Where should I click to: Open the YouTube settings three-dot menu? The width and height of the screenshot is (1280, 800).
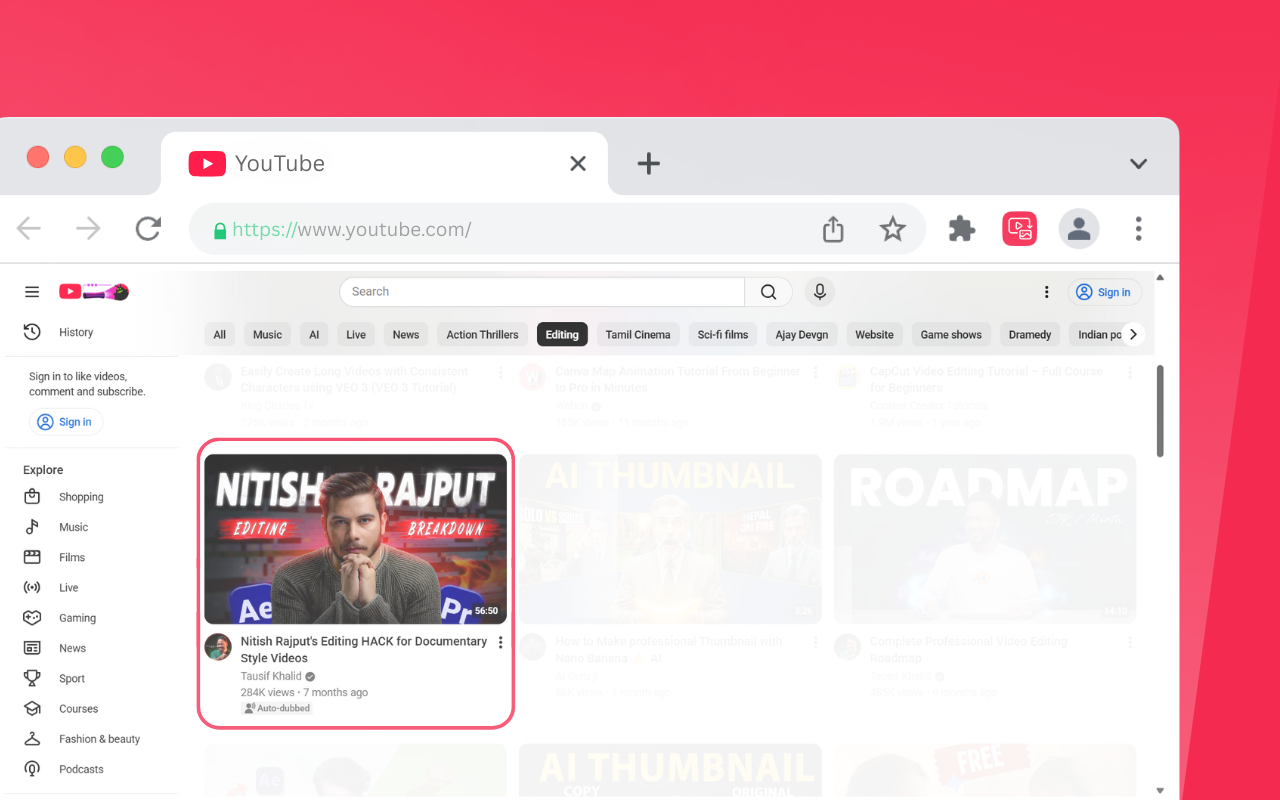pos(1047,292)
